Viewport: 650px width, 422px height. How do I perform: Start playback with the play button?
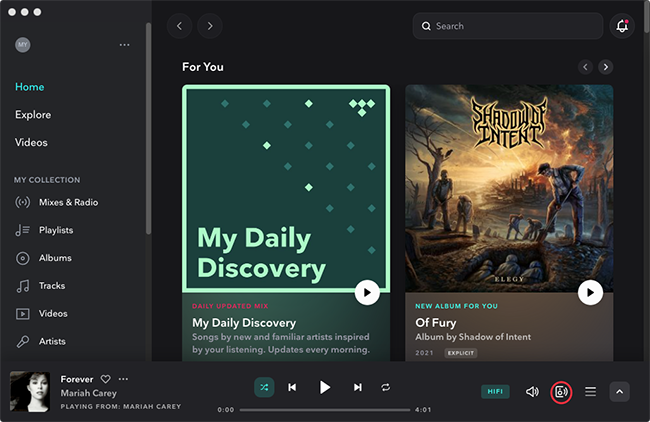325,387
